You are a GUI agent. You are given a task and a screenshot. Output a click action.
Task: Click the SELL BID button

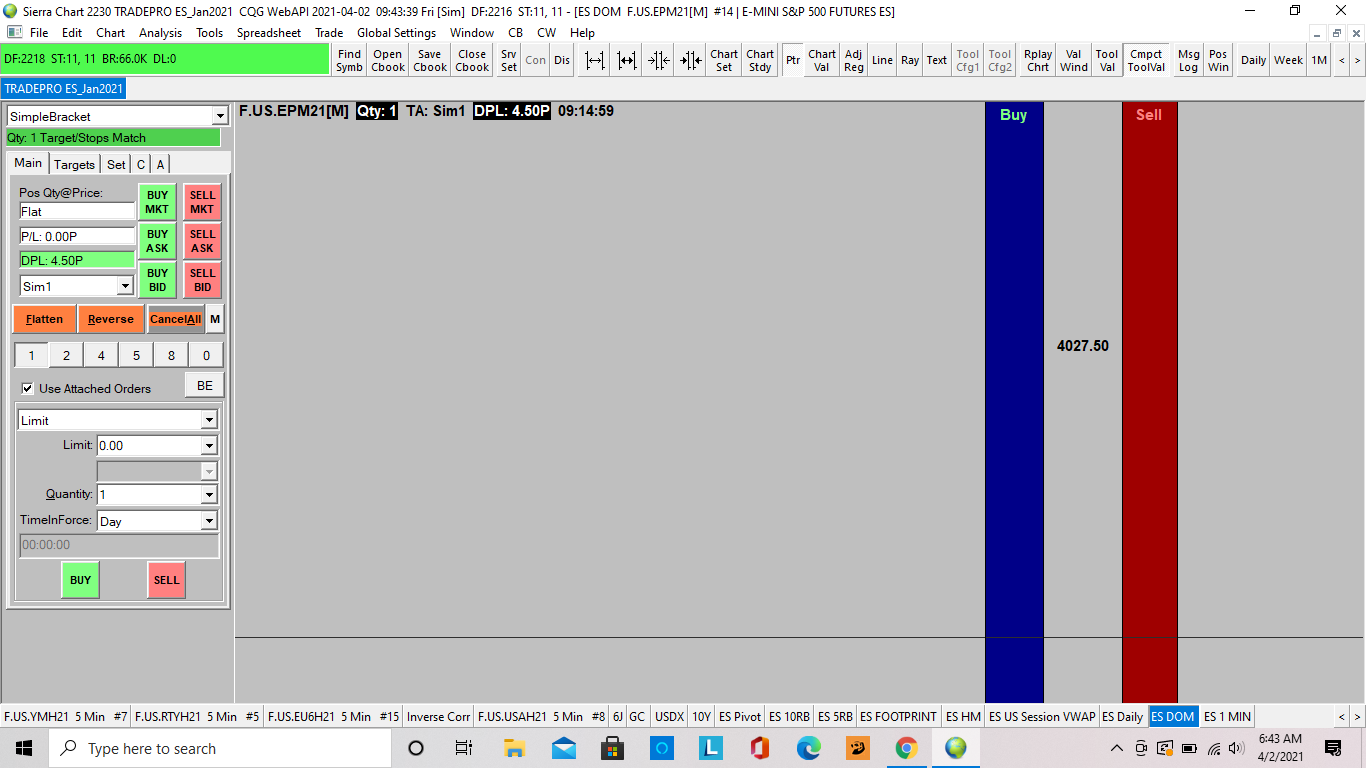(202, 280)
